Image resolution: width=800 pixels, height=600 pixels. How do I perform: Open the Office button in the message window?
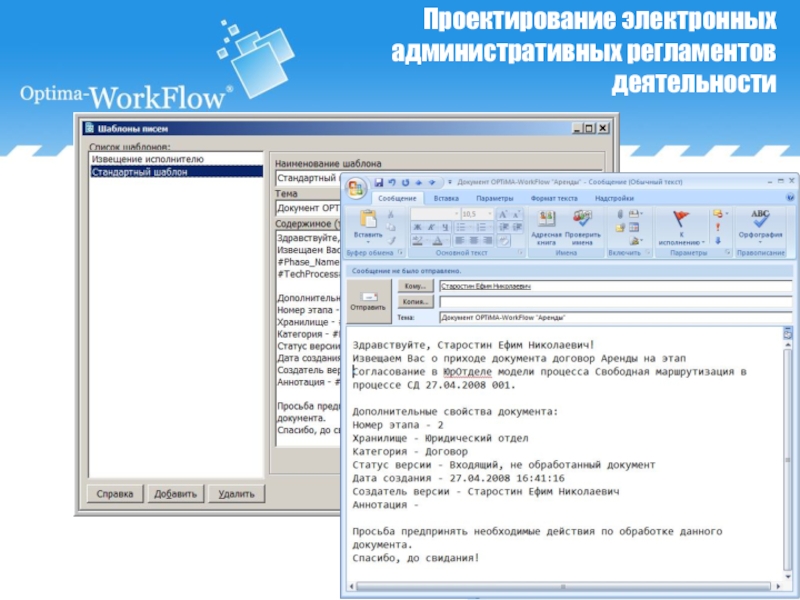356,189
